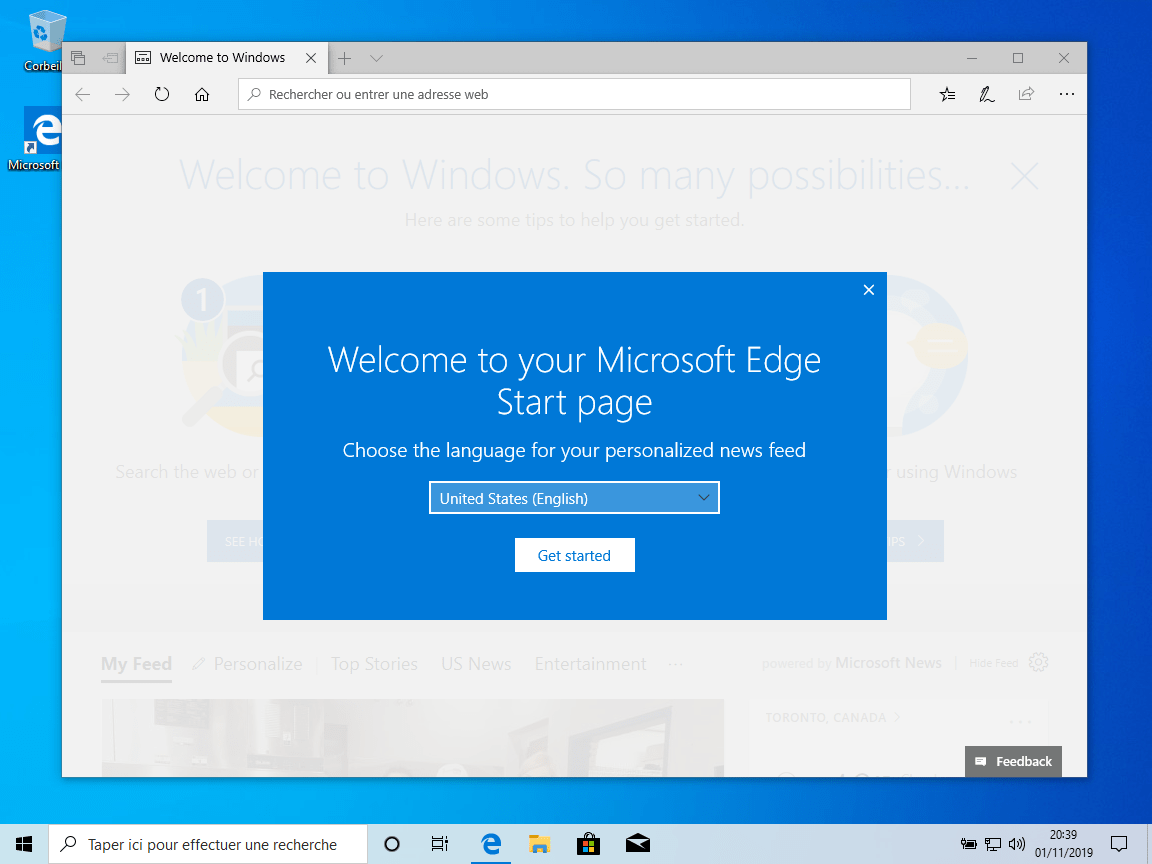Open the Action Center notifications icon
This screenshot has width=1152, height=864.
coord(1119,844)
